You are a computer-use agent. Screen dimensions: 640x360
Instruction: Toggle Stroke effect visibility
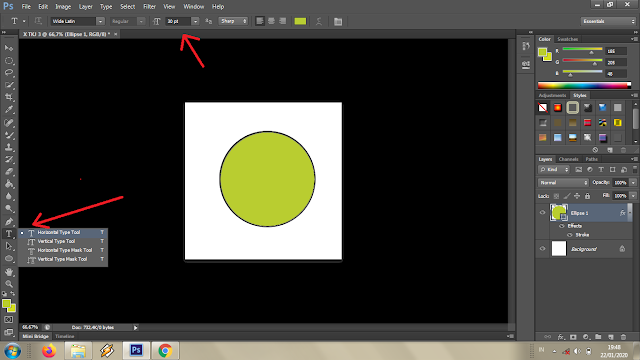pyautogui.click(x=570, y=235)
